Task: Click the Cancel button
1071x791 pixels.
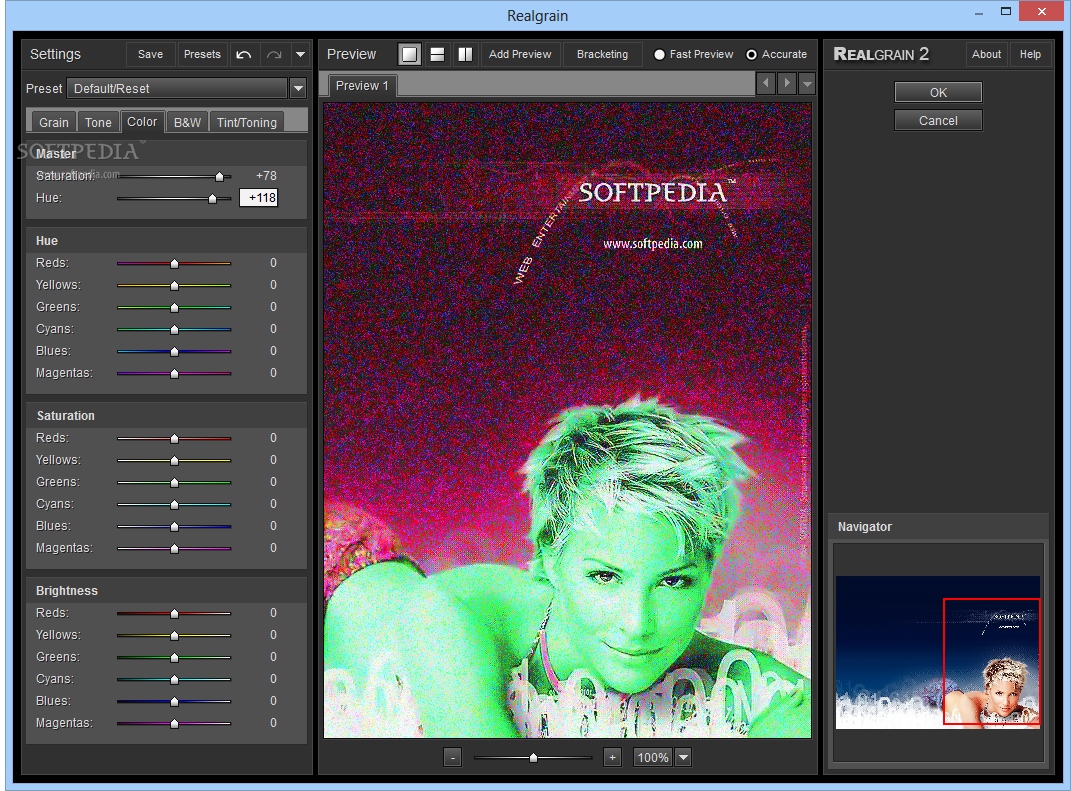Action: [938, 120]
